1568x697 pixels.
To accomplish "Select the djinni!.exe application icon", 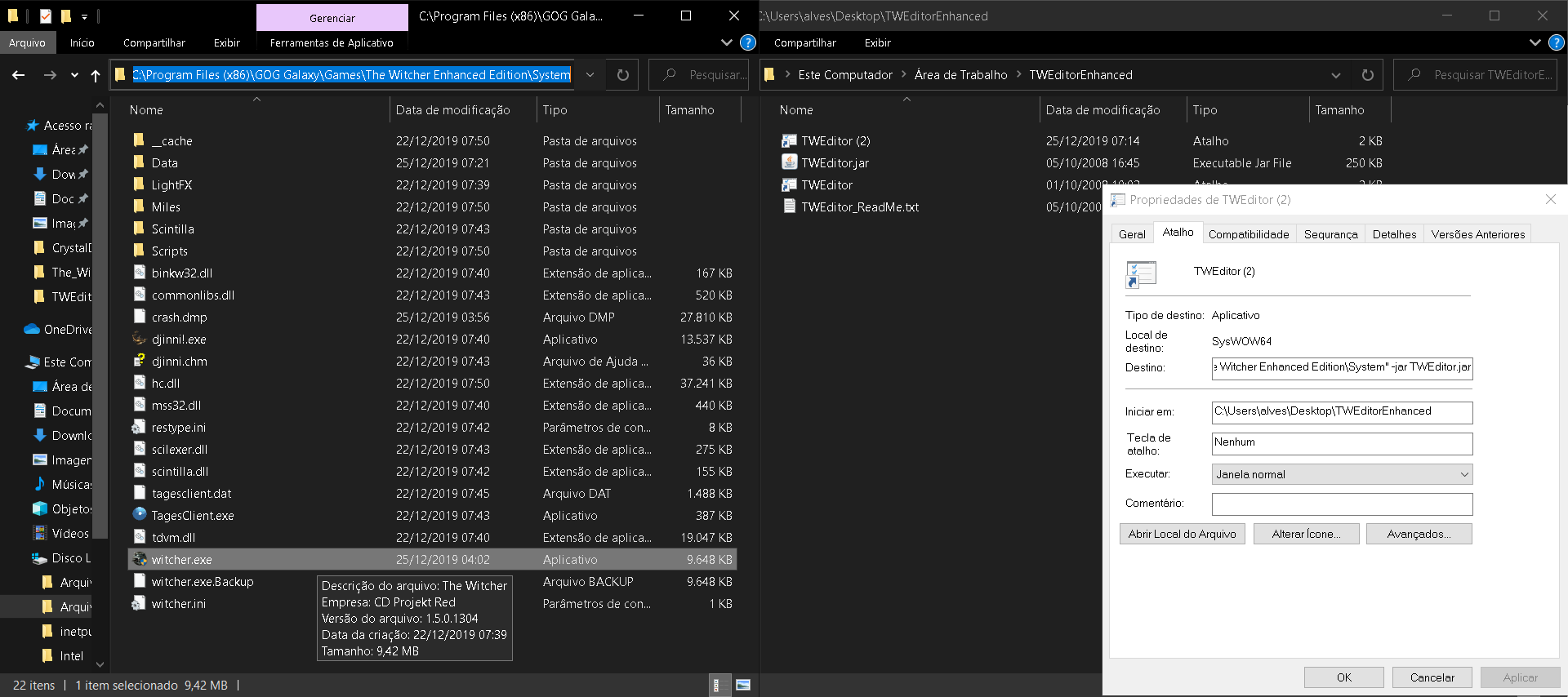I will point(140,340).
